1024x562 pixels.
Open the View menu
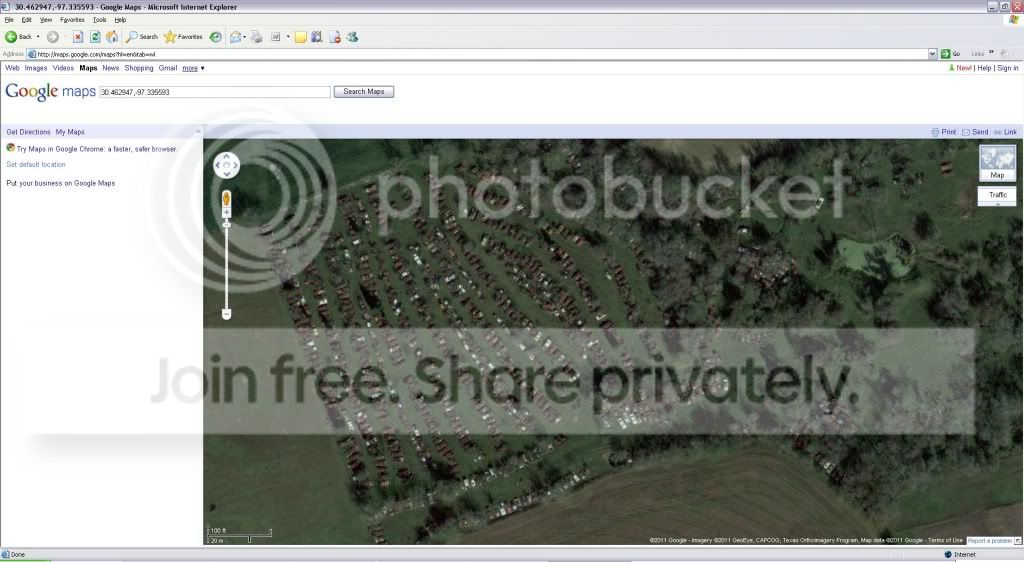tap(46, 20)
